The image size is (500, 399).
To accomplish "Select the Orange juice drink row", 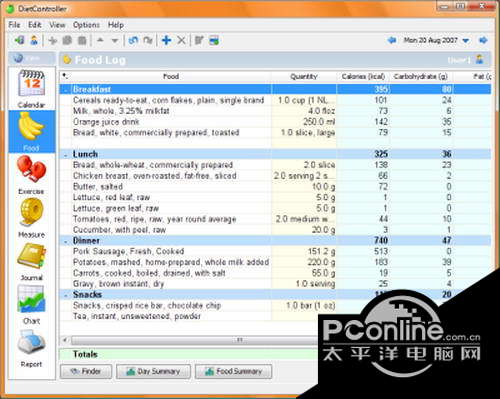I will pyautogui.click(x=275, y=122).
